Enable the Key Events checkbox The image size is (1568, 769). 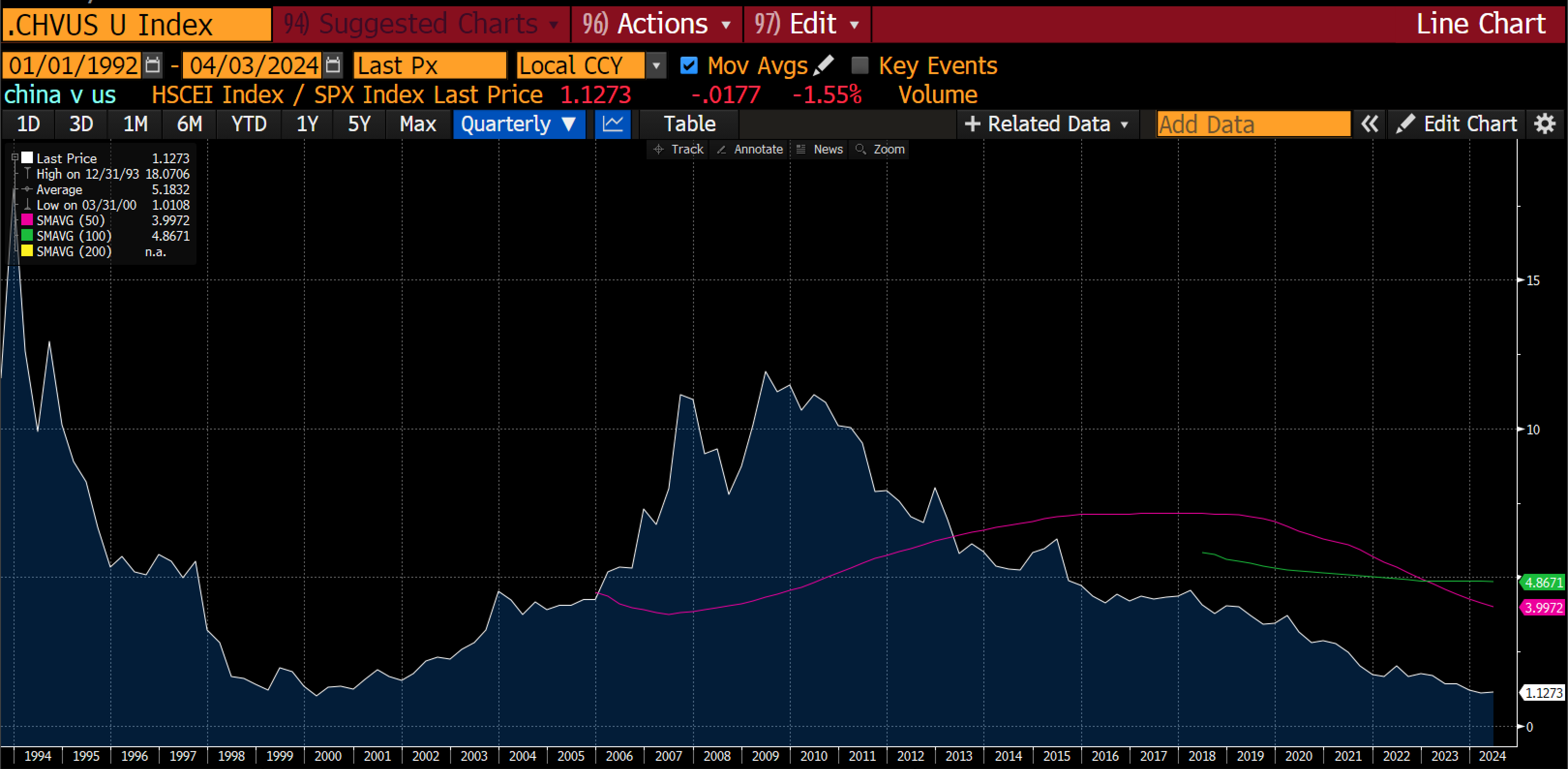[x=859, y=65]
